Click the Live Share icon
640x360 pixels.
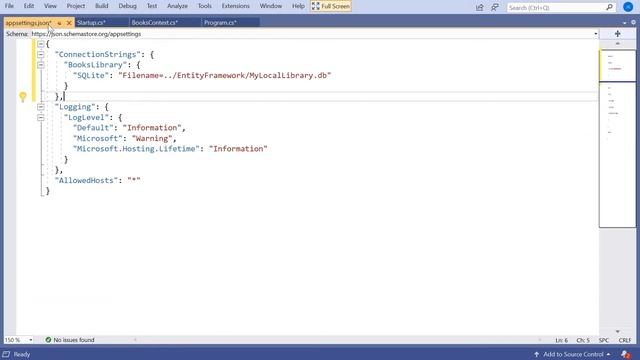(480, 7)
